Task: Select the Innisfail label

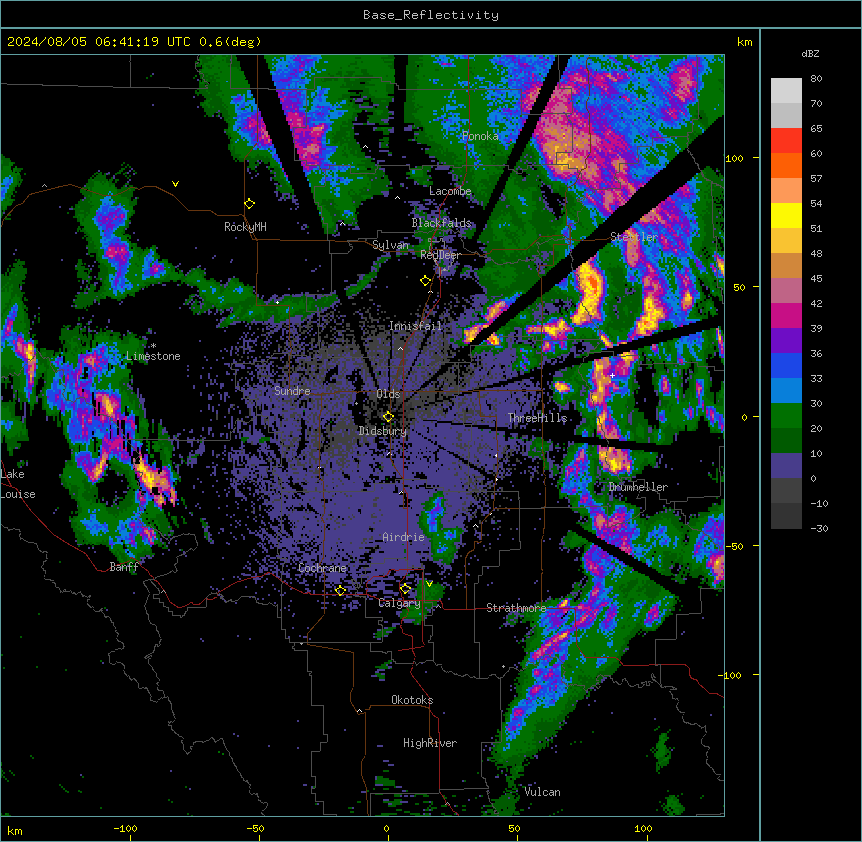Action: (x=415, y=326)
